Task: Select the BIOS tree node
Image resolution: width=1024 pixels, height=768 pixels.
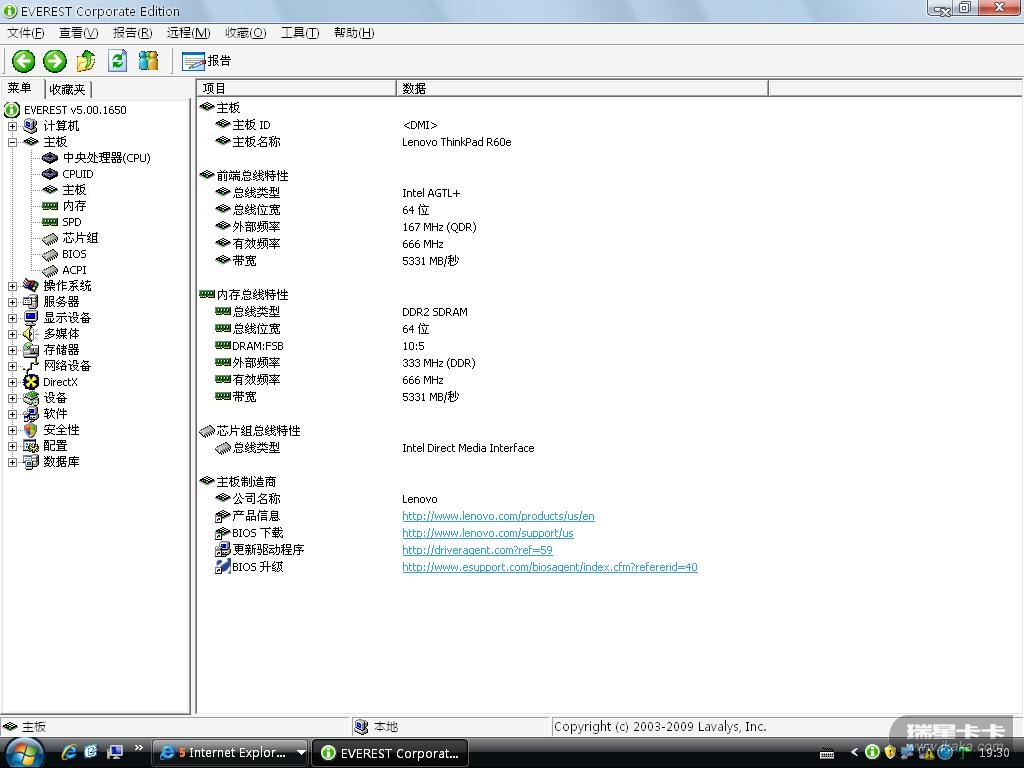Action: [x=74, y=254]
